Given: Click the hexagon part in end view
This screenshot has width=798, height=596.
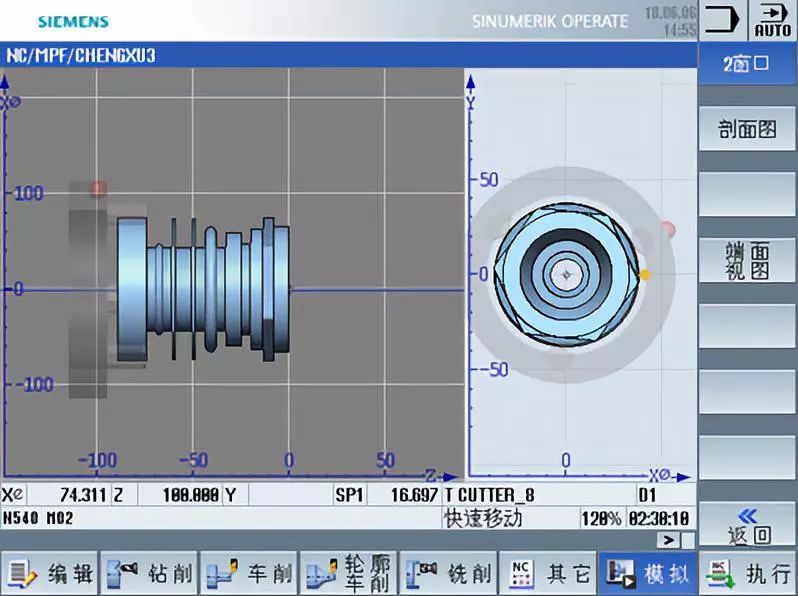Looking at the screenshot, I should click(566, 275).
